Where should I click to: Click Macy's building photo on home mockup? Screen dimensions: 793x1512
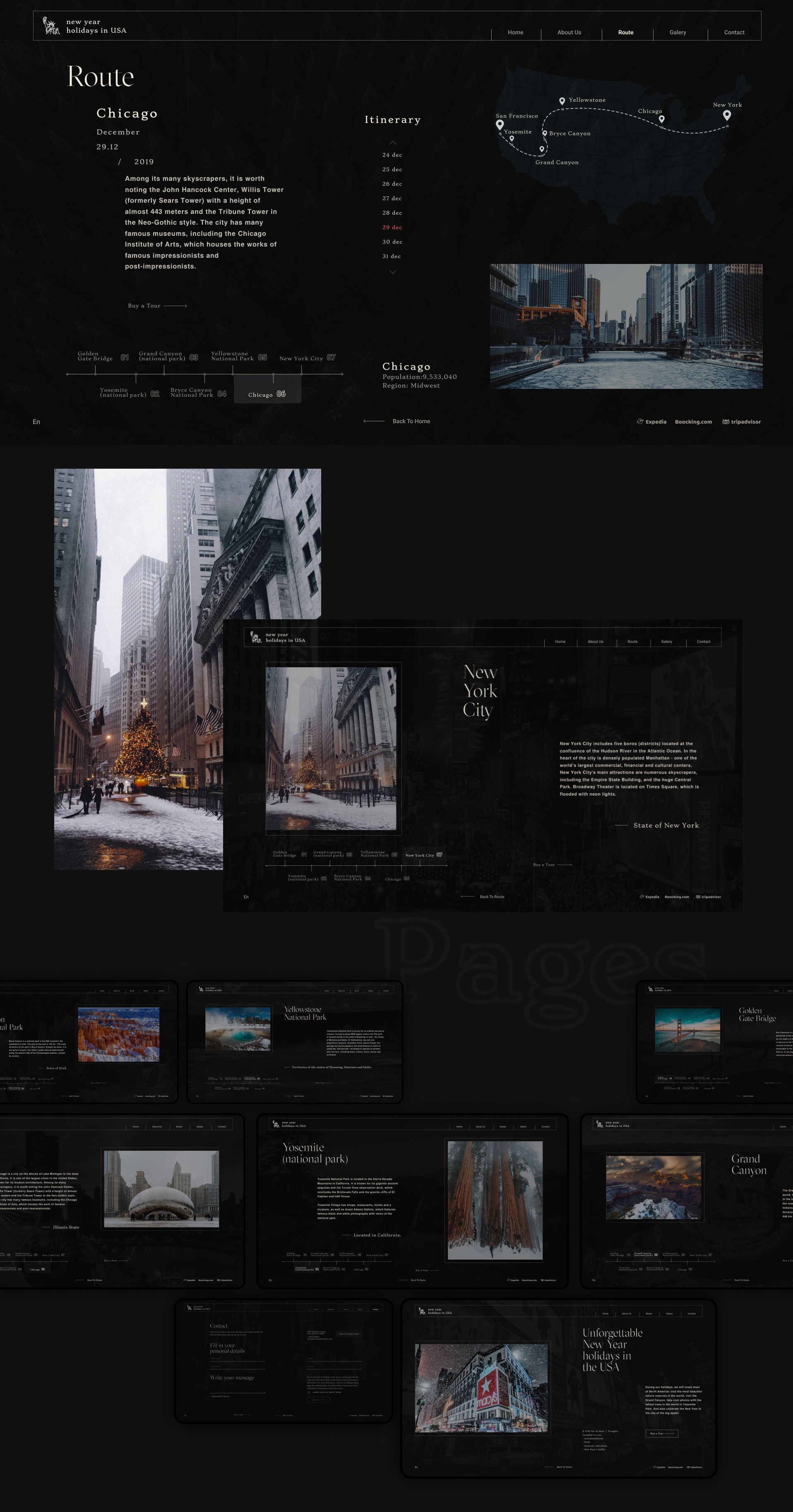[482, 1388]
